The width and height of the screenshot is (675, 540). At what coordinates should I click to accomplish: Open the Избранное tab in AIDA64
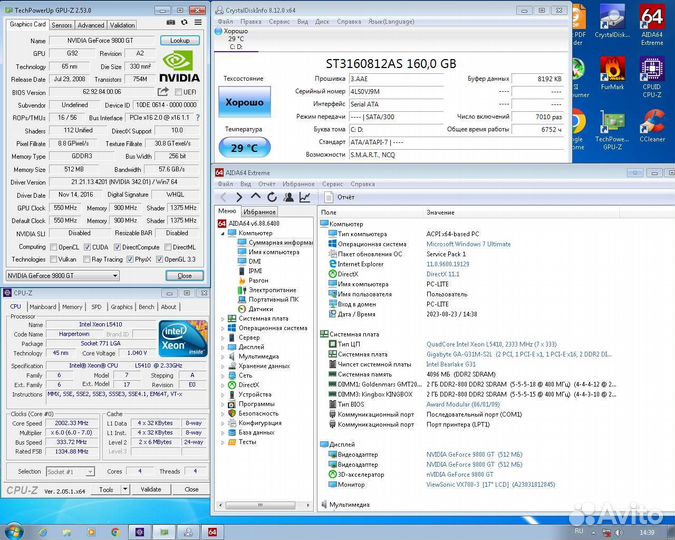coord(259,211)
